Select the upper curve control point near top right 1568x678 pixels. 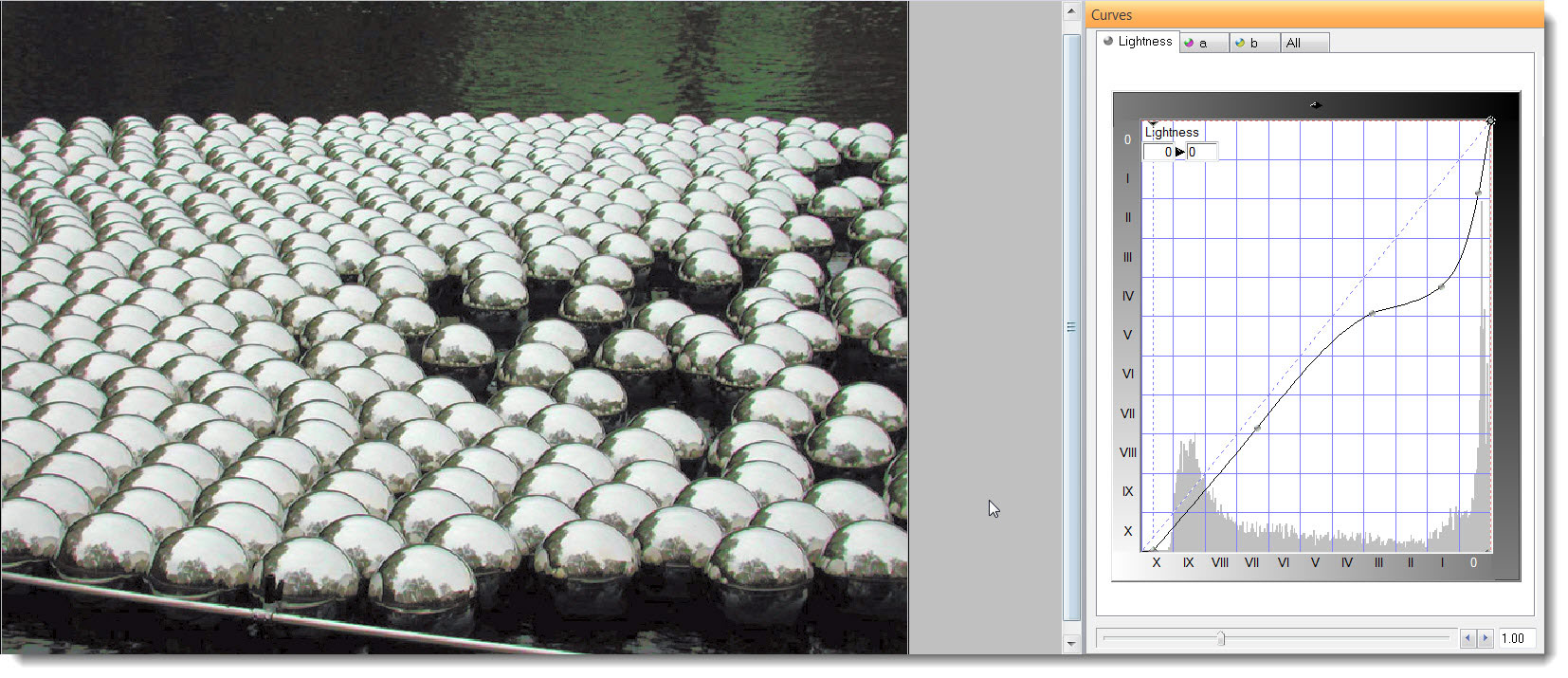point(1478,193)
